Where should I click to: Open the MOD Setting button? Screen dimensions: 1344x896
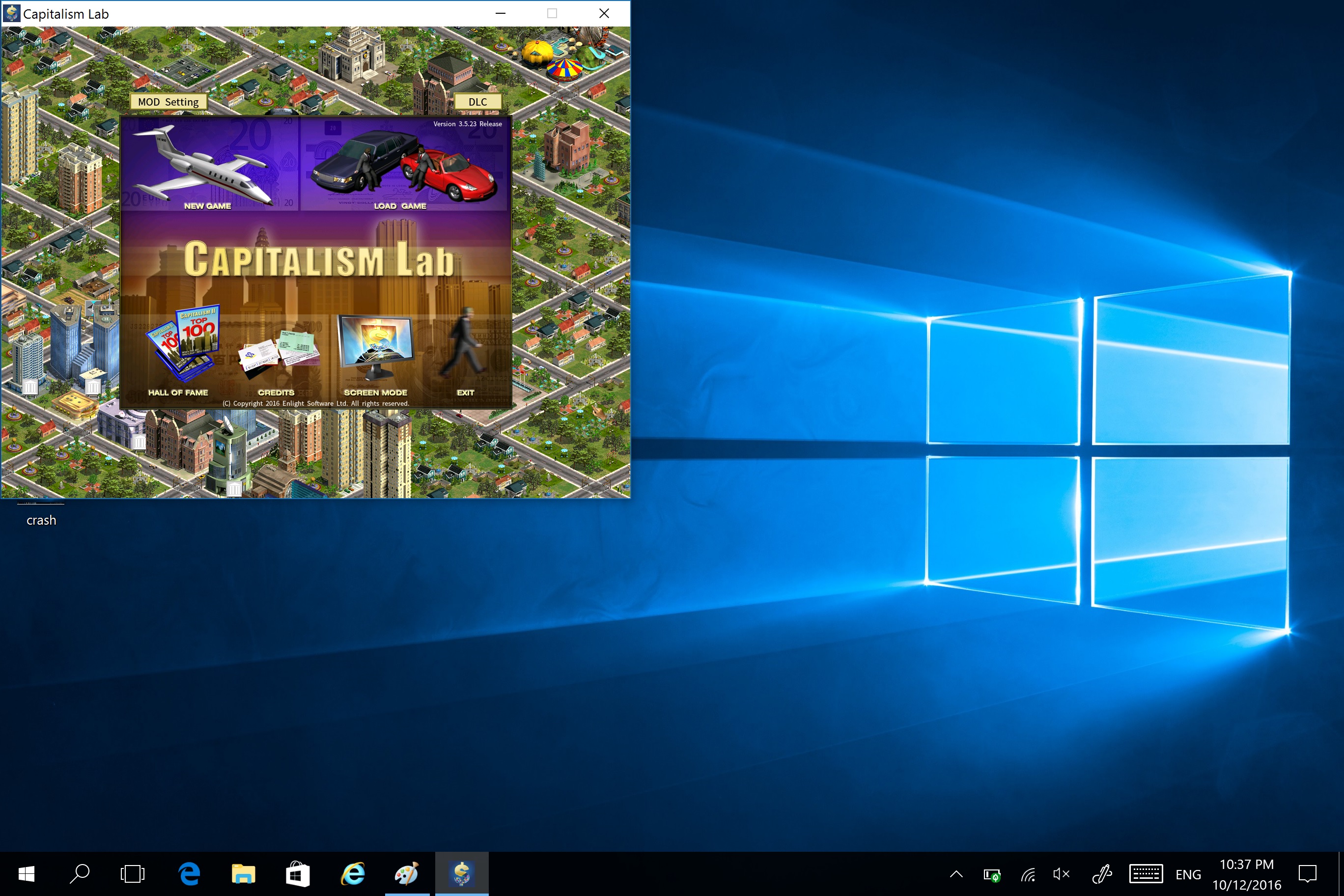click(168, 102)
